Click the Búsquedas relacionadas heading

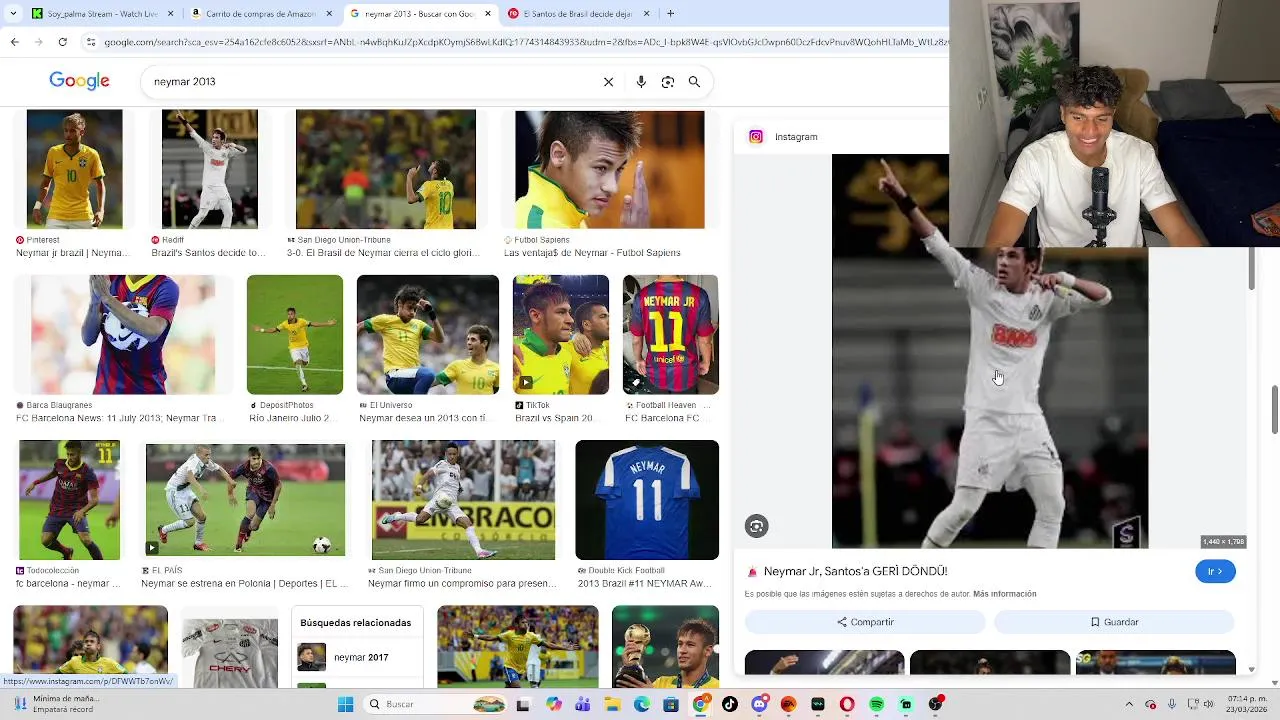(x=355, y=623)
